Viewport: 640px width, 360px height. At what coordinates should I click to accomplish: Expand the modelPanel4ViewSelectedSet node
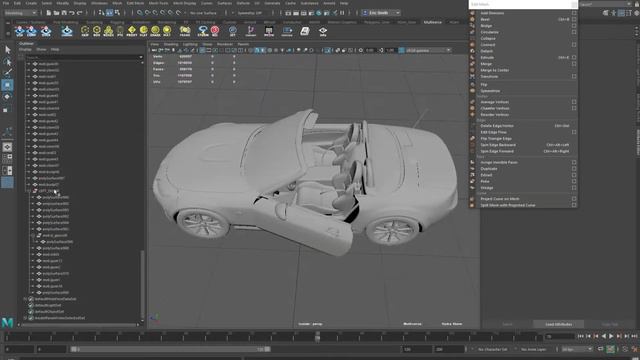pos(25,318)
